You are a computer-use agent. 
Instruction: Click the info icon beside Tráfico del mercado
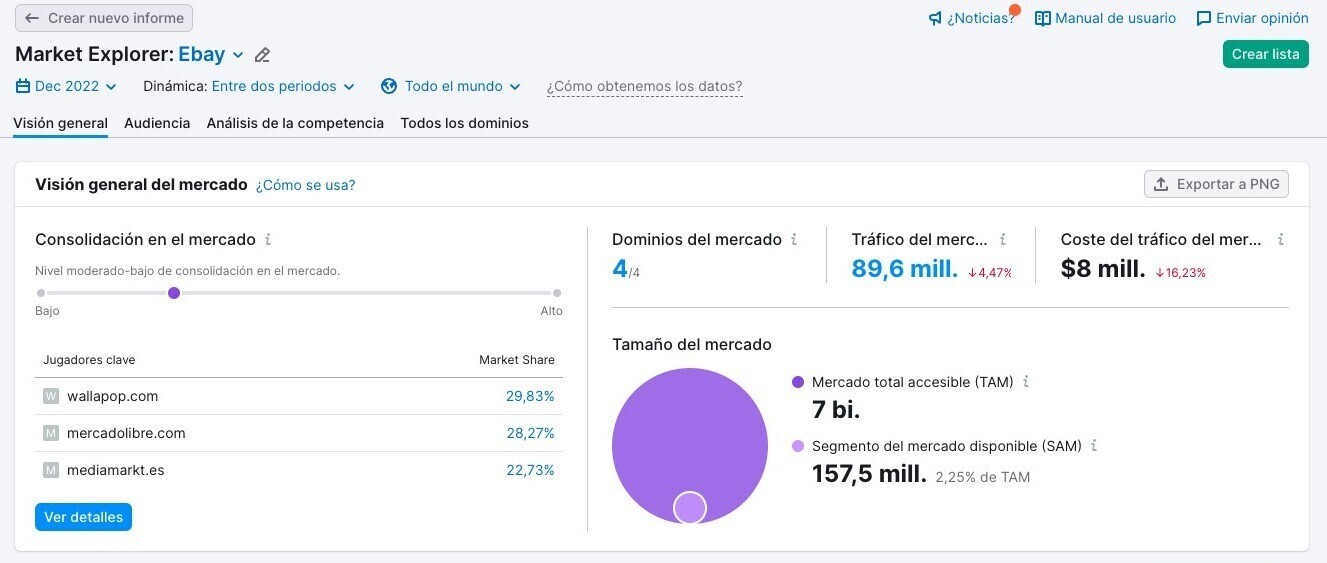click(1003, 240)
